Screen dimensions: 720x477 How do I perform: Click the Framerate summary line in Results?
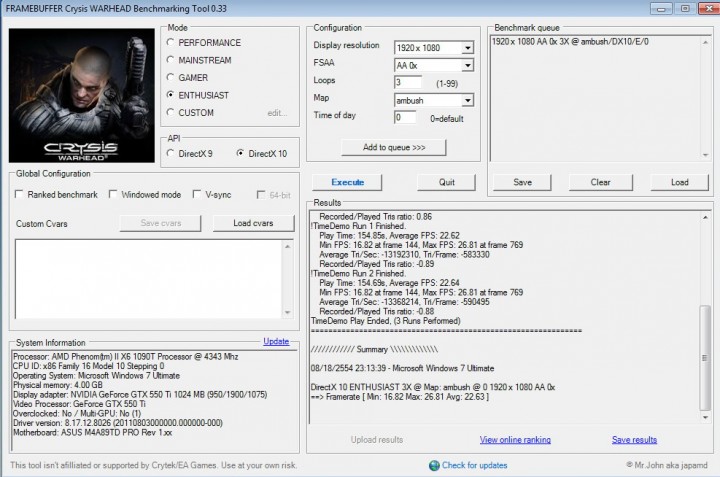click(399, 397)
